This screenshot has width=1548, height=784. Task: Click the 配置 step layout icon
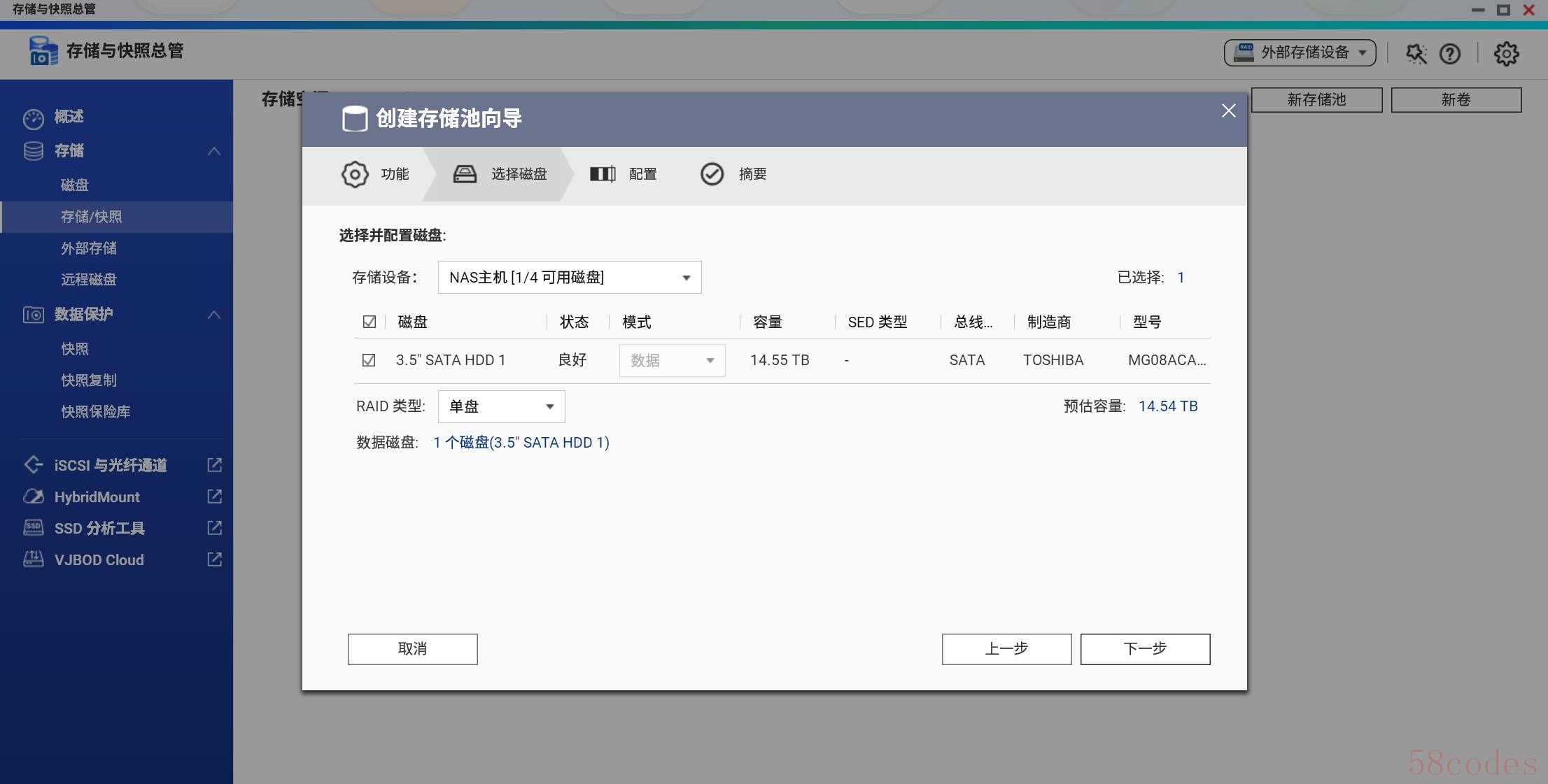602,174
